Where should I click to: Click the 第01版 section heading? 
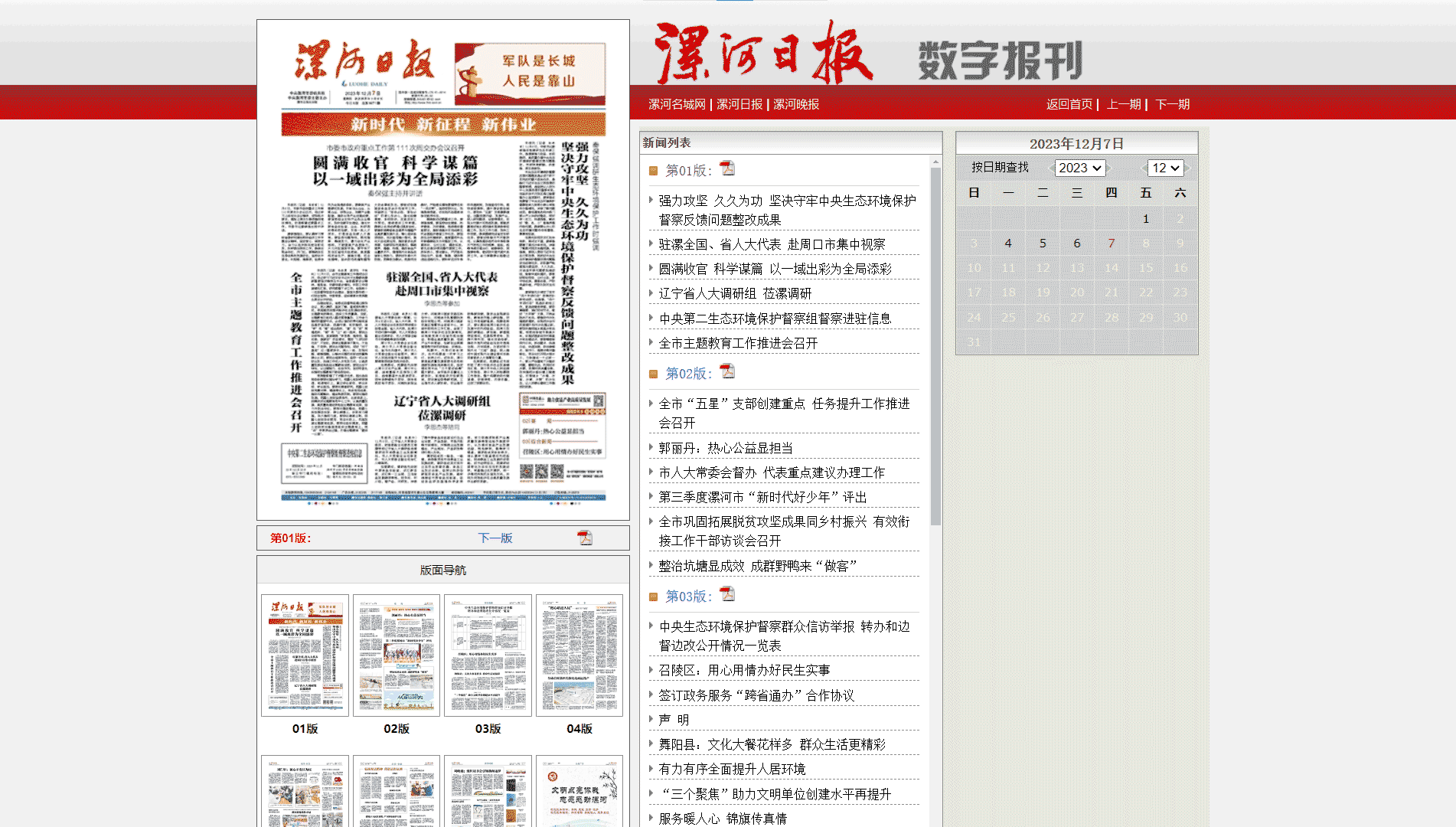(688, 171)
